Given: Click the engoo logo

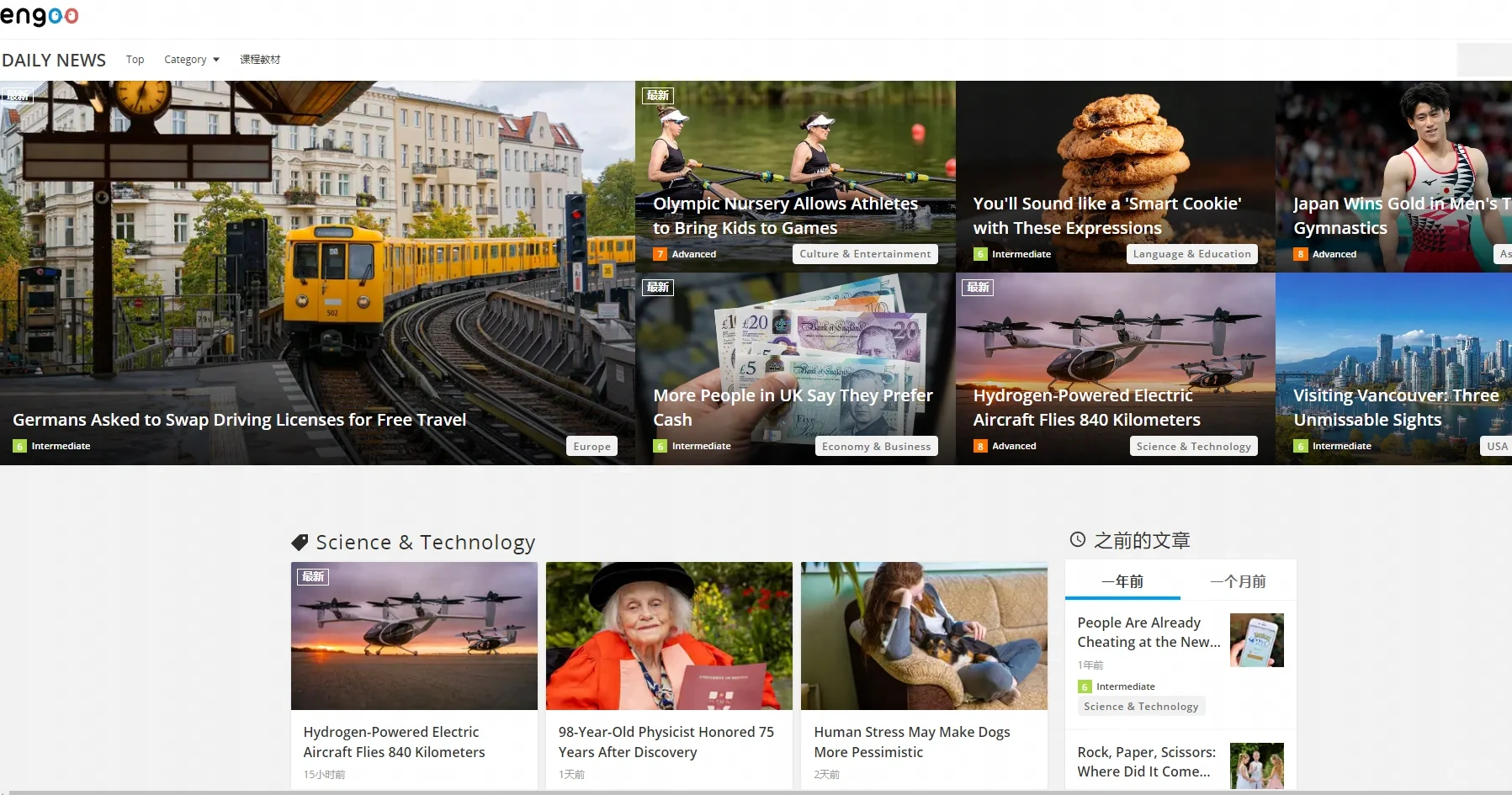Looking at the screenshot, I should pyautogui.click(x=40, y=16).
